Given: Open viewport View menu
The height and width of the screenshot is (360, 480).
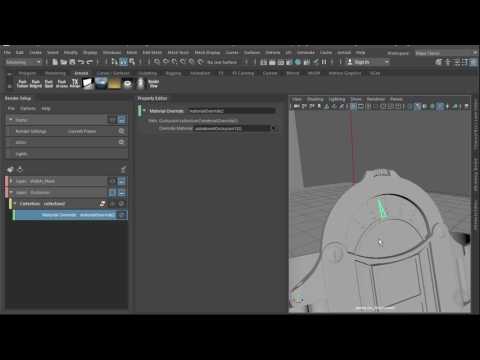Looking at the screenshot, I should (x=296, y=99).
